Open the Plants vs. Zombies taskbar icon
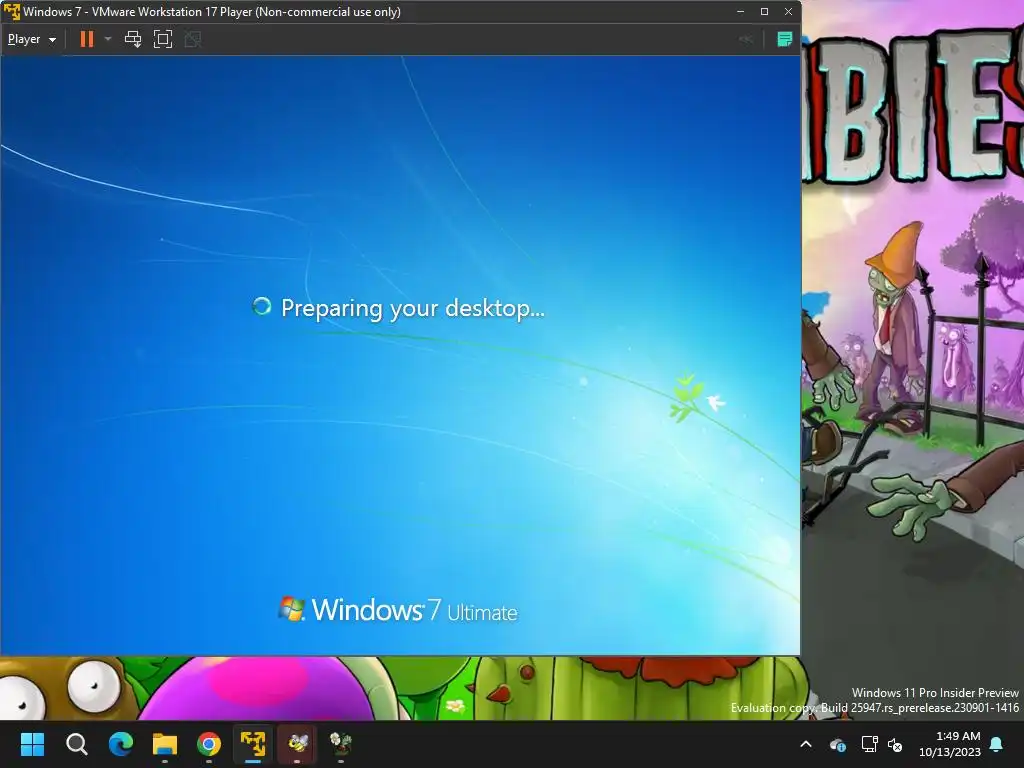This screenshot has width=1024, height=768. (x=341, y=744)
